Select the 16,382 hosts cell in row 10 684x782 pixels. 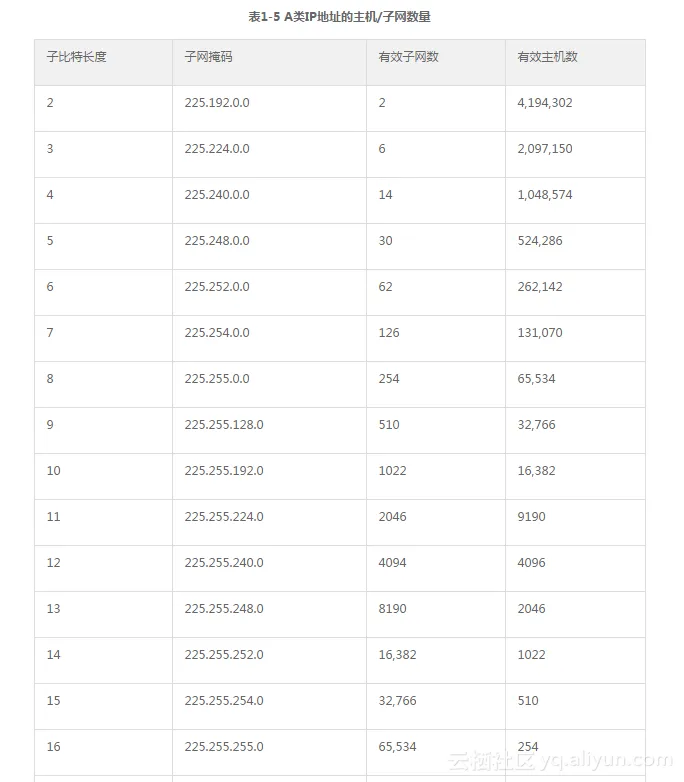click(536, 471)
